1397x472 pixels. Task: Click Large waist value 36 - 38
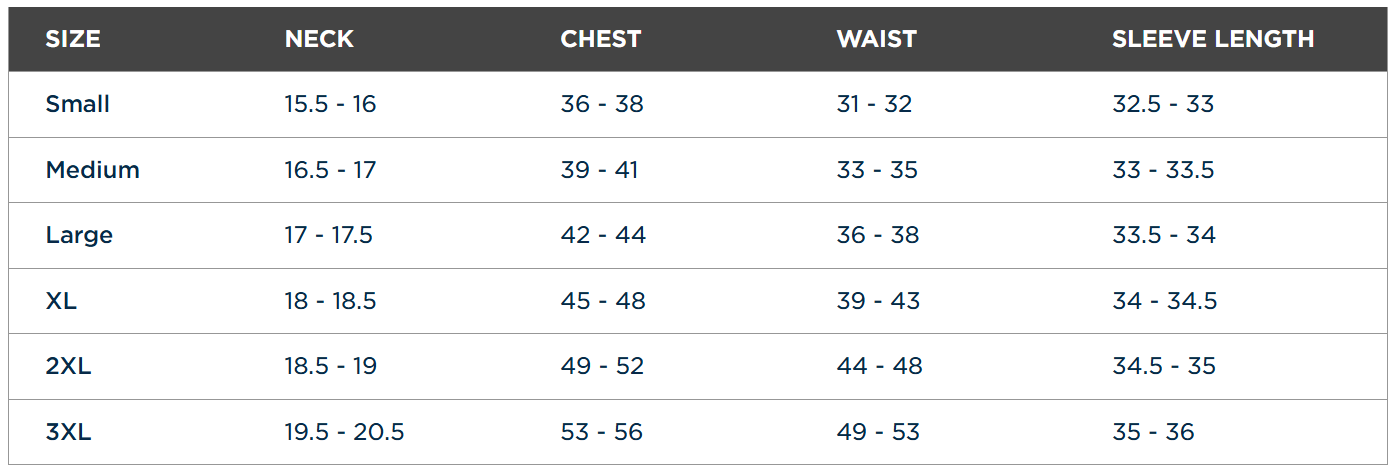pyautogui.click(x=878, y=236)
